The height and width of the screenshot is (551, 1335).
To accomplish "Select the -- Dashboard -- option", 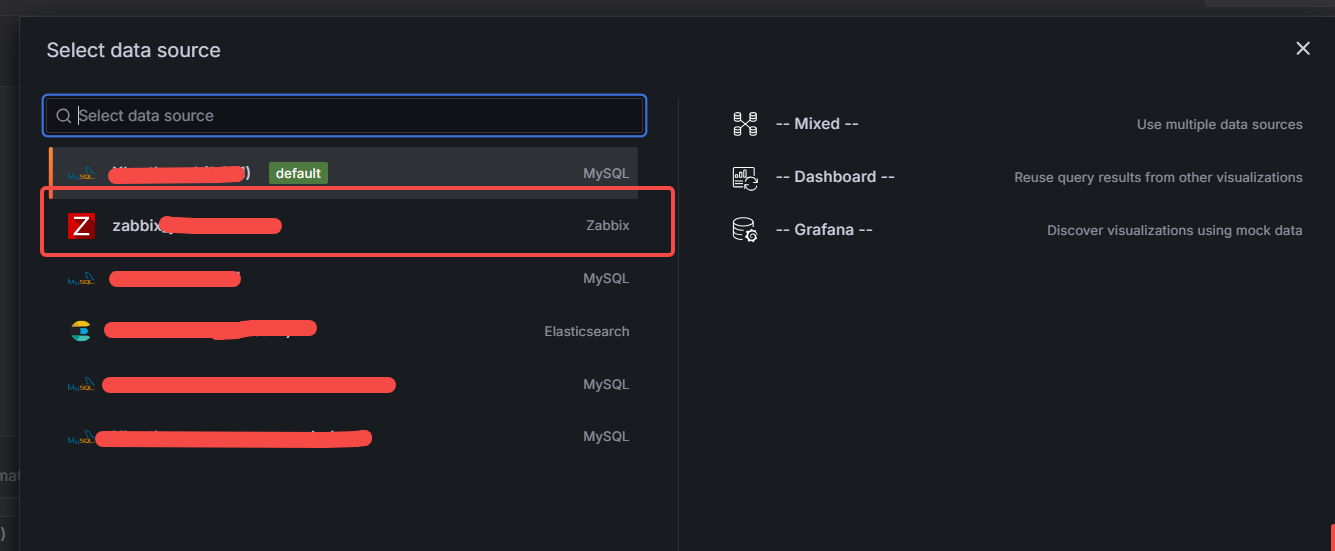I will pyautogui.click(x=835, y=177).
